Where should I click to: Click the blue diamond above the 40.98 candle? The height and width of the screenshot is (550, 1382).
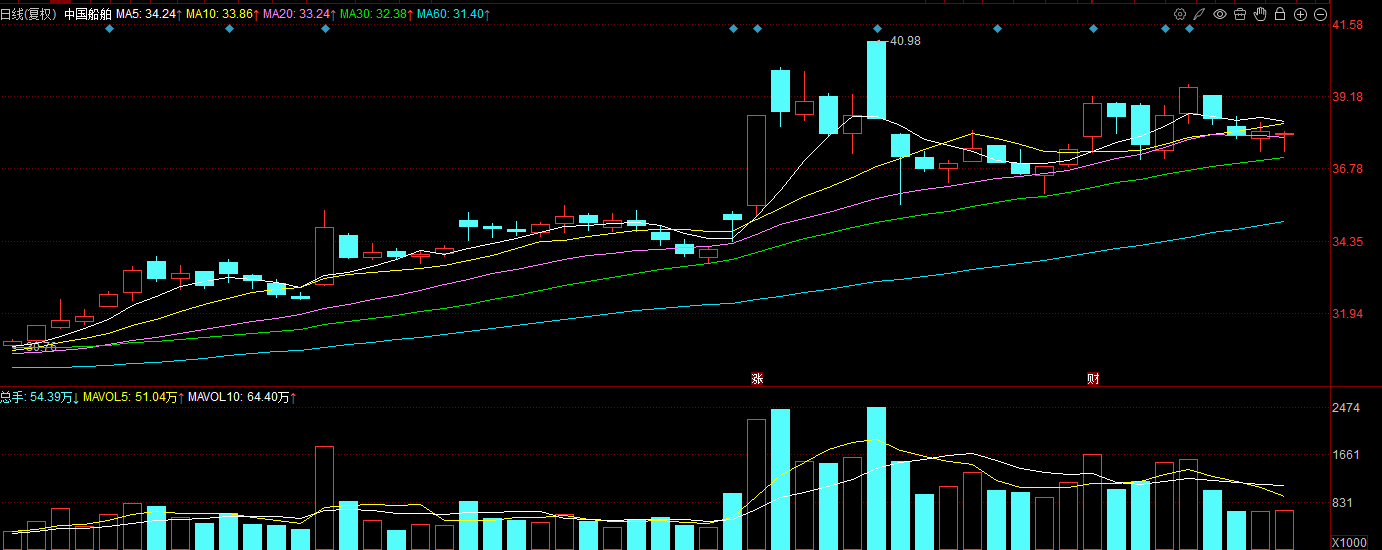pyautogui.click(x=877, y=29)
